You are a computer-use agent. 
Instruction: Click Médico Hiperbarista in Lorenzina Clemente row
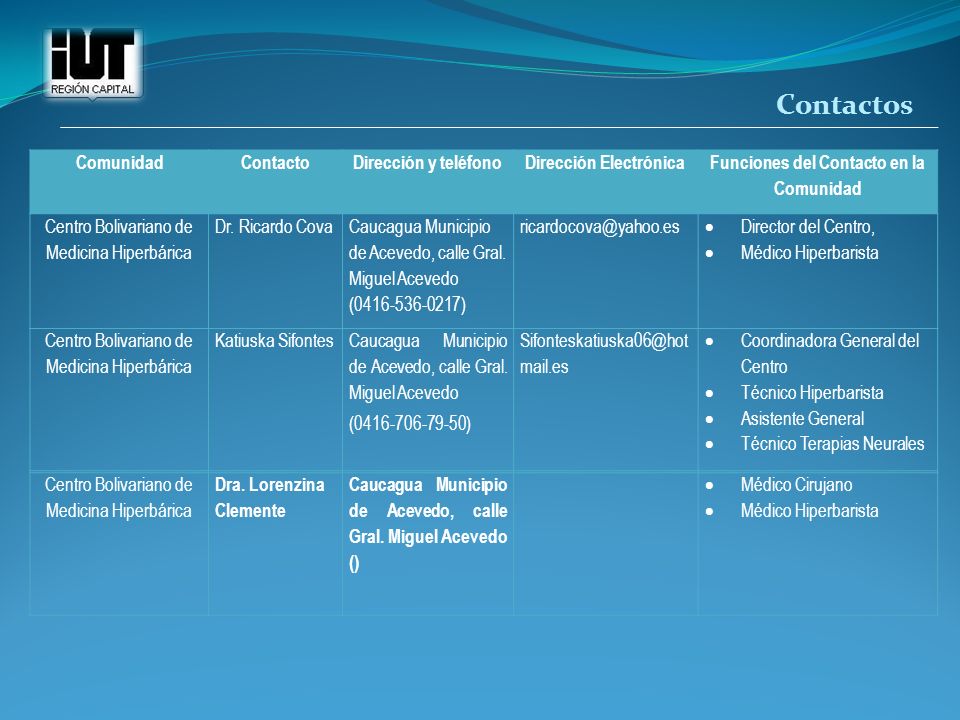point(809,511)
